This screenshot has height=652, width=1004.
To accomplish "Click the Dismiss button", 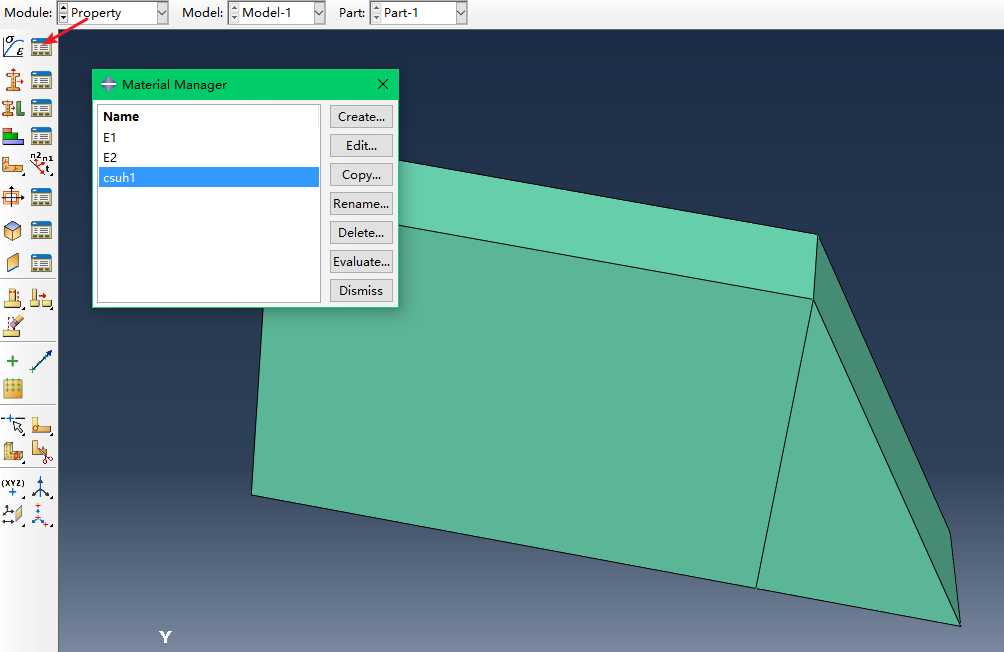I will click(361, 290).
